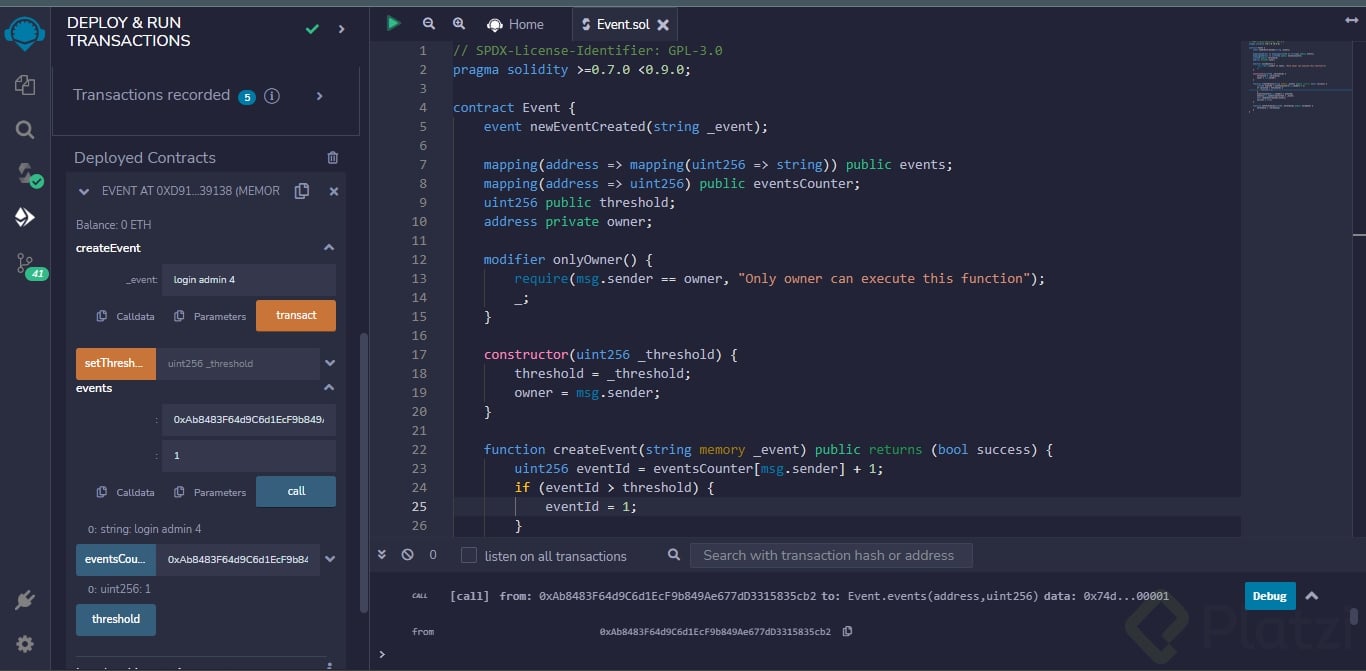Click the 'owner = msg.sender;' code line
This screenshot has height=671, width=1366.
pos(587,392)
